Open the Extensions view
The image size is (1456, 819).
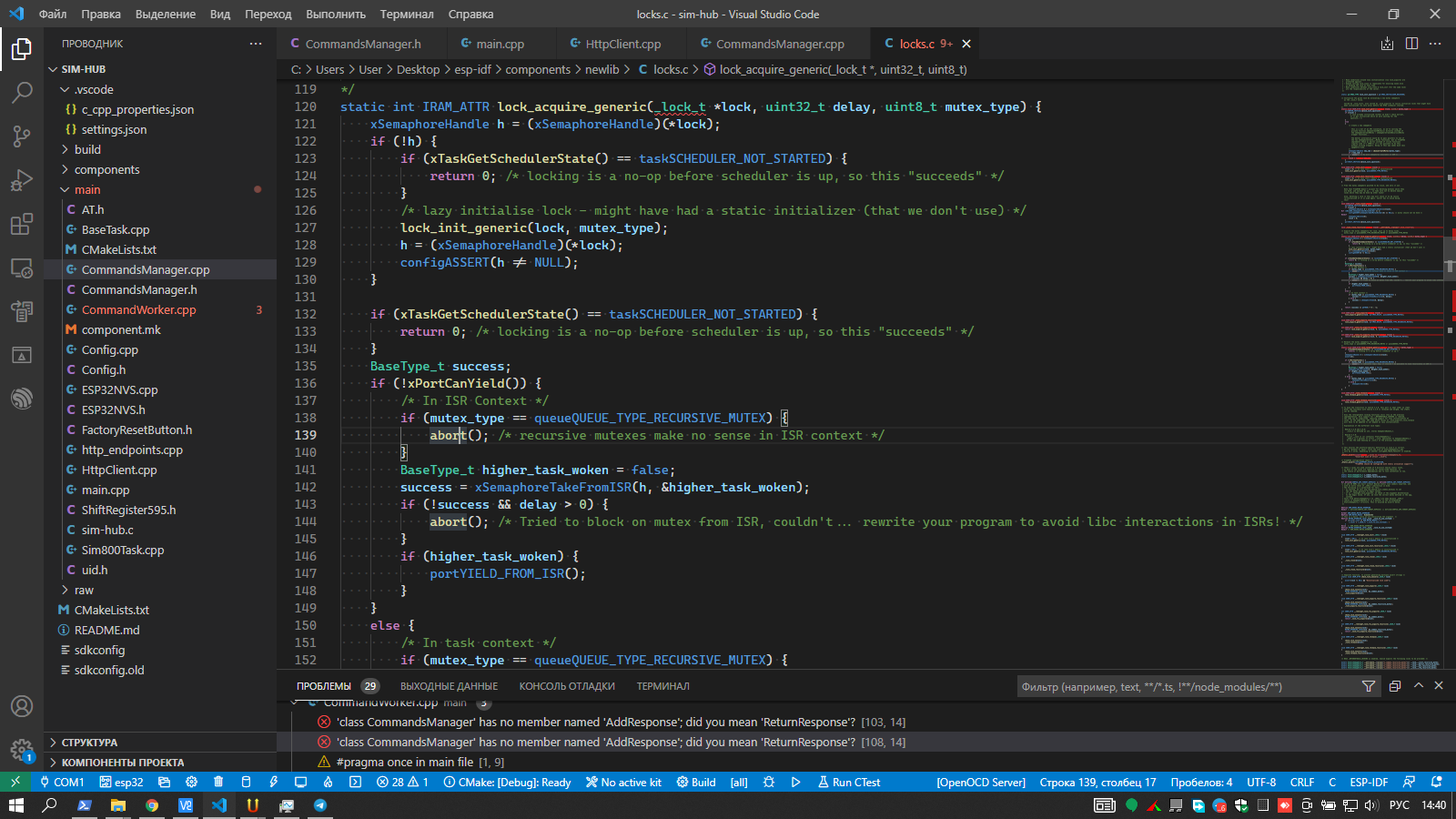(x=22, y=224)
